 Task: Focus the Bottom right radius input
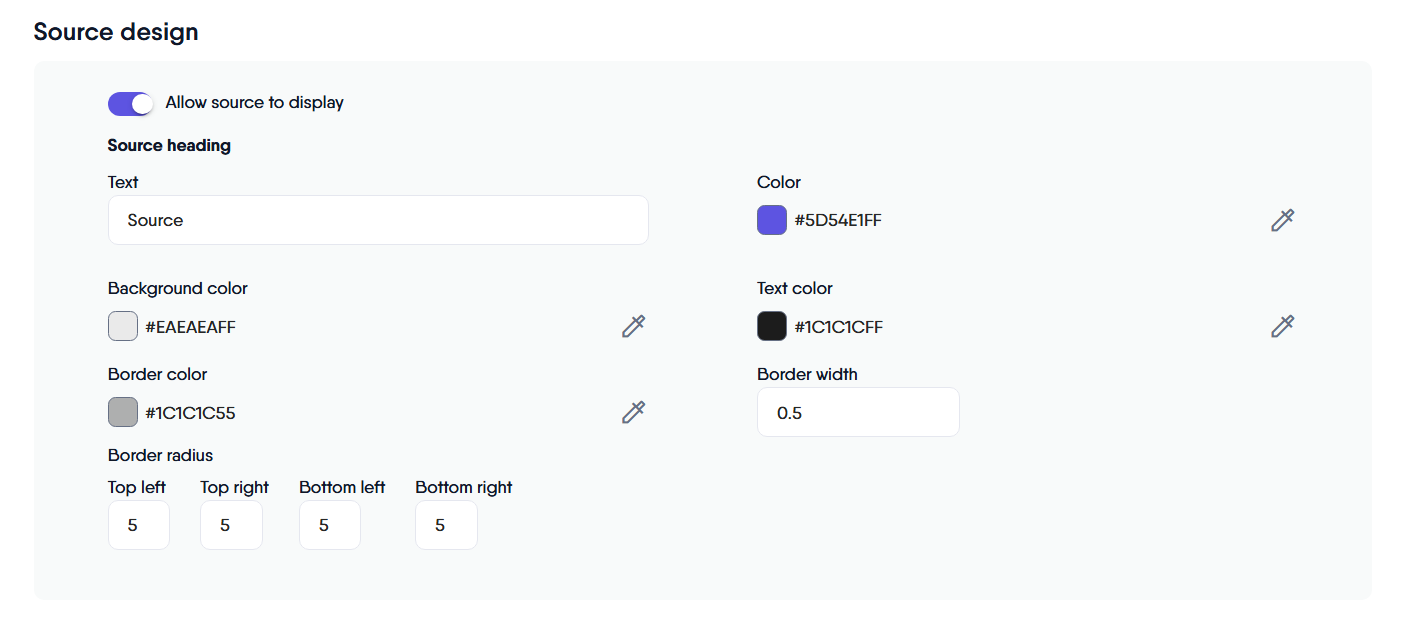point(446,525)
